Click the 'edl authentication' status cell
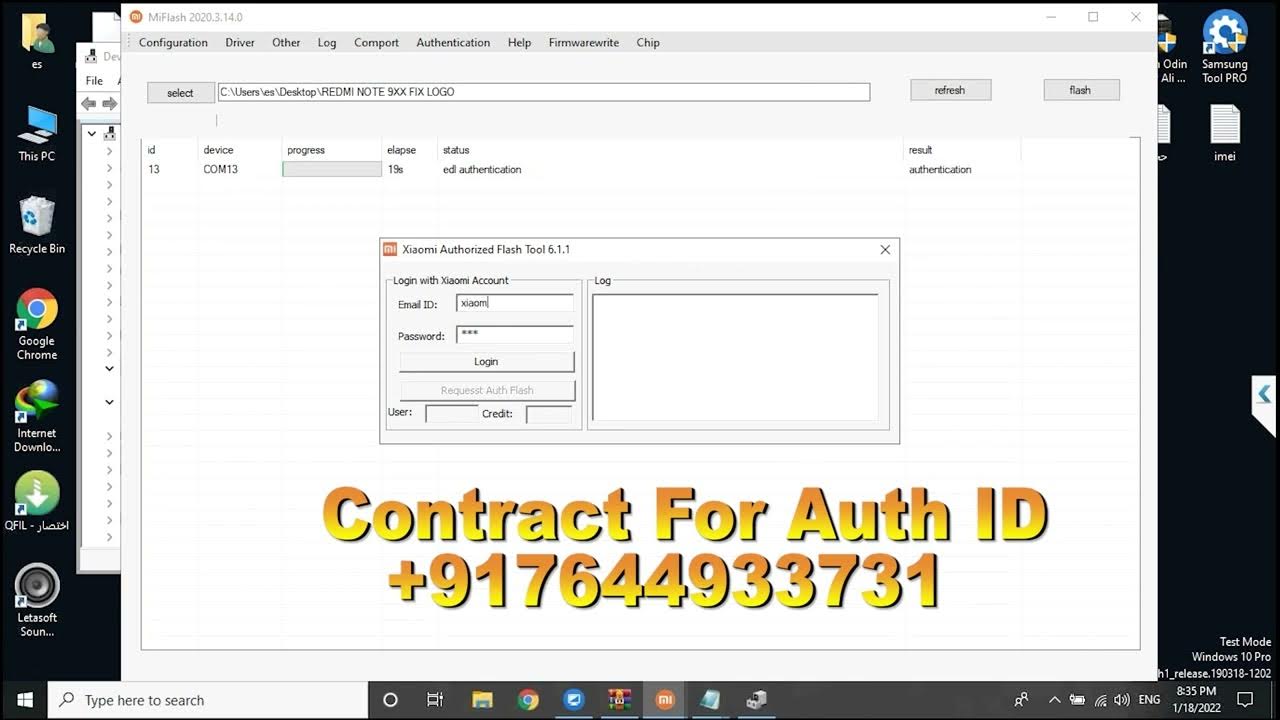This screenshot has width=1280, height=720. 482,170
